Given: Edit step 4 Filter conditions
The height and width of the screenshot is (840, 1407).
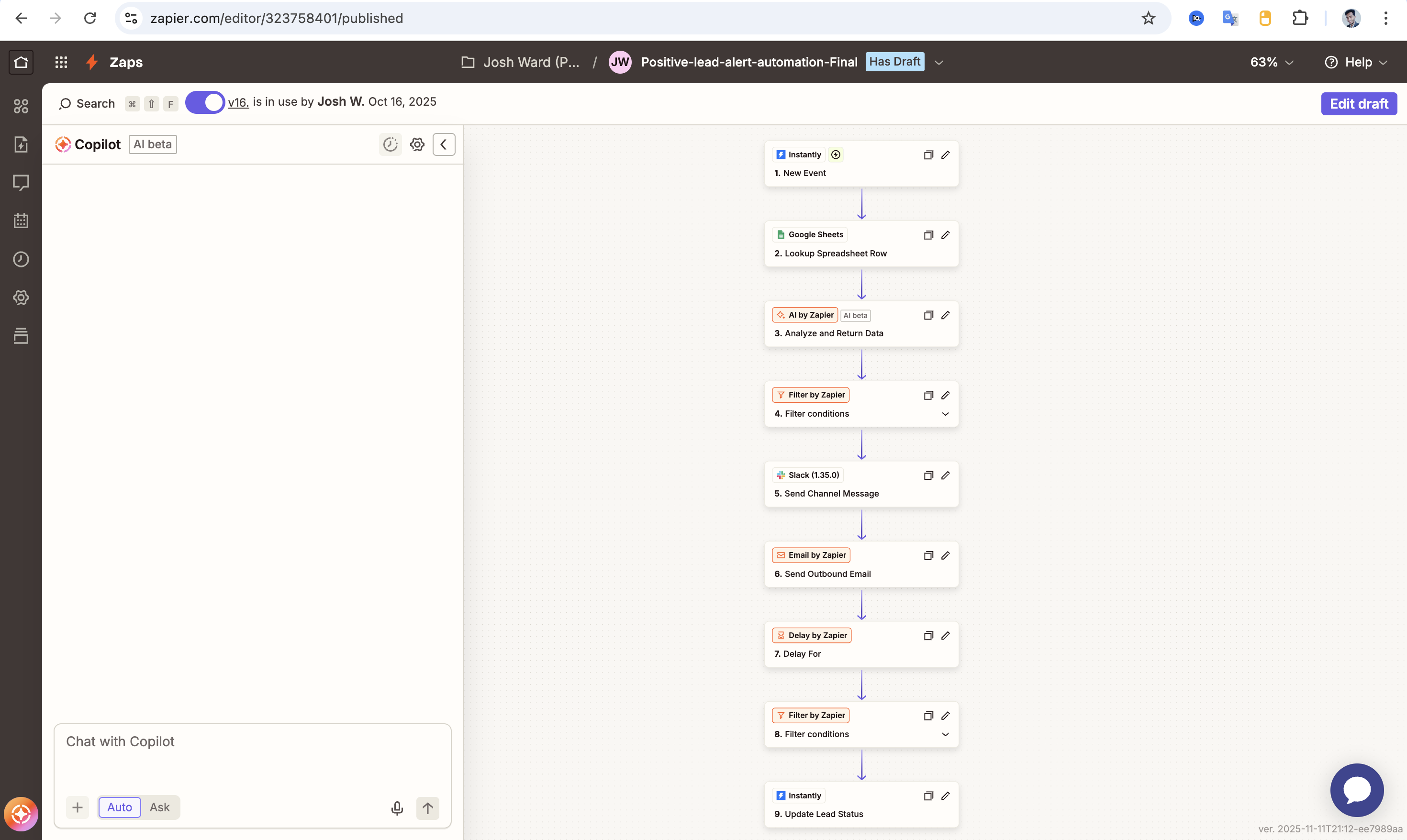Looking at the screenshot, I should click(x=946, y=395).
